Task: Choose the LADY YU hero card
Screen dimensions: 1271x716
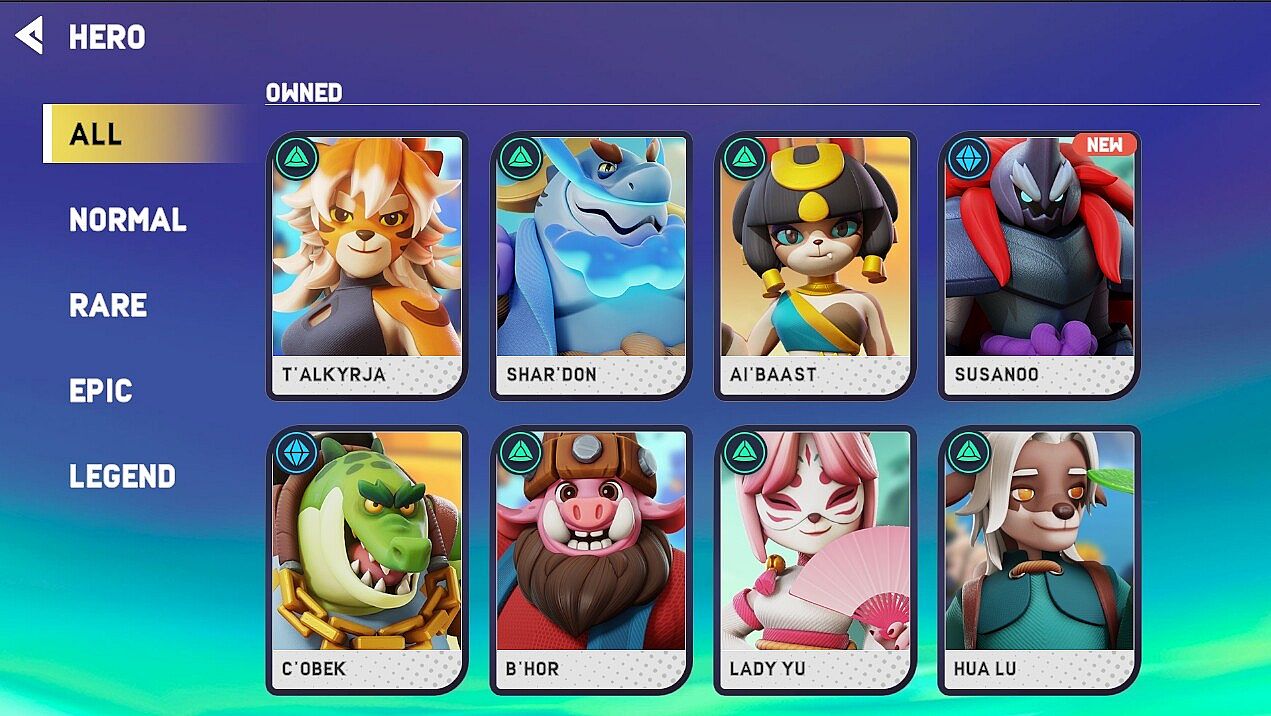Action: tap(815, 560)
